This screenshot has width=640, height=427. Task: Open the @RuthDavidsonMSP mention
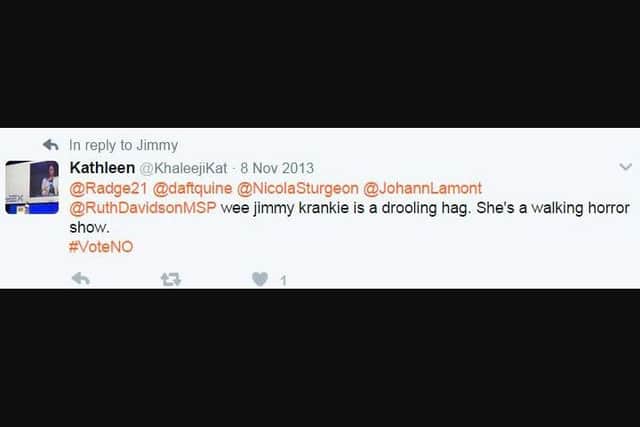click(143, 208)
